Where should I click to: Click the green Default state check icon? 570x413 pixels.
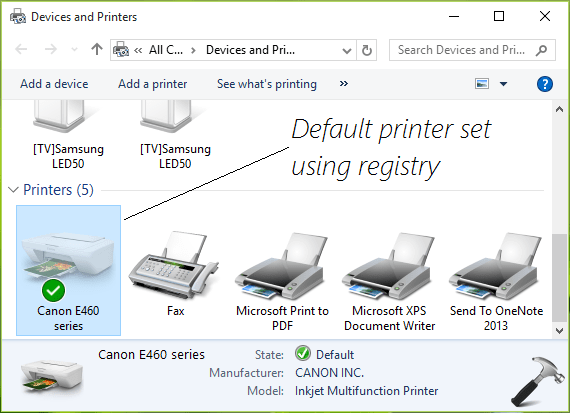pos(303,353)
